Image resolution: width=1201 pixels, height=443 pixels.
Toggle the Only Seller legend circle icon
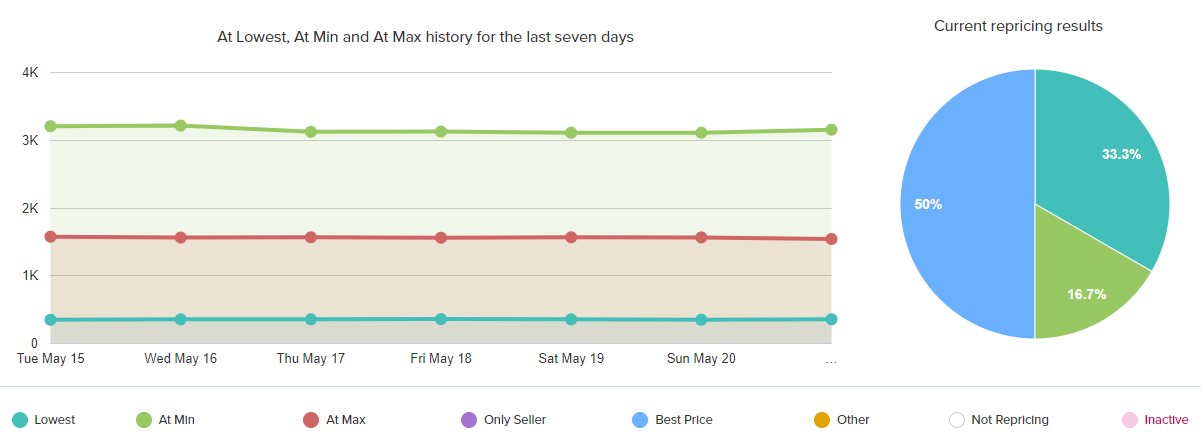click(x=469, y=420)
